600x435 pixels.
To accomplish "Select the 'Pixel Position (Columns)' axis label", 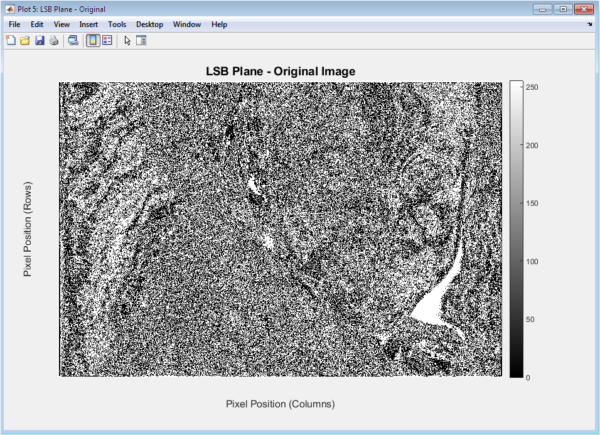I will (280, 404).
